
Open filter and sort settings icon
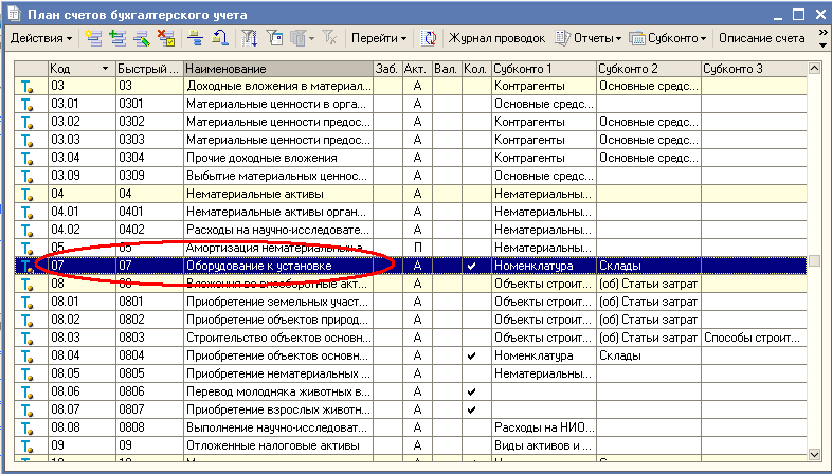click(249, 38)
